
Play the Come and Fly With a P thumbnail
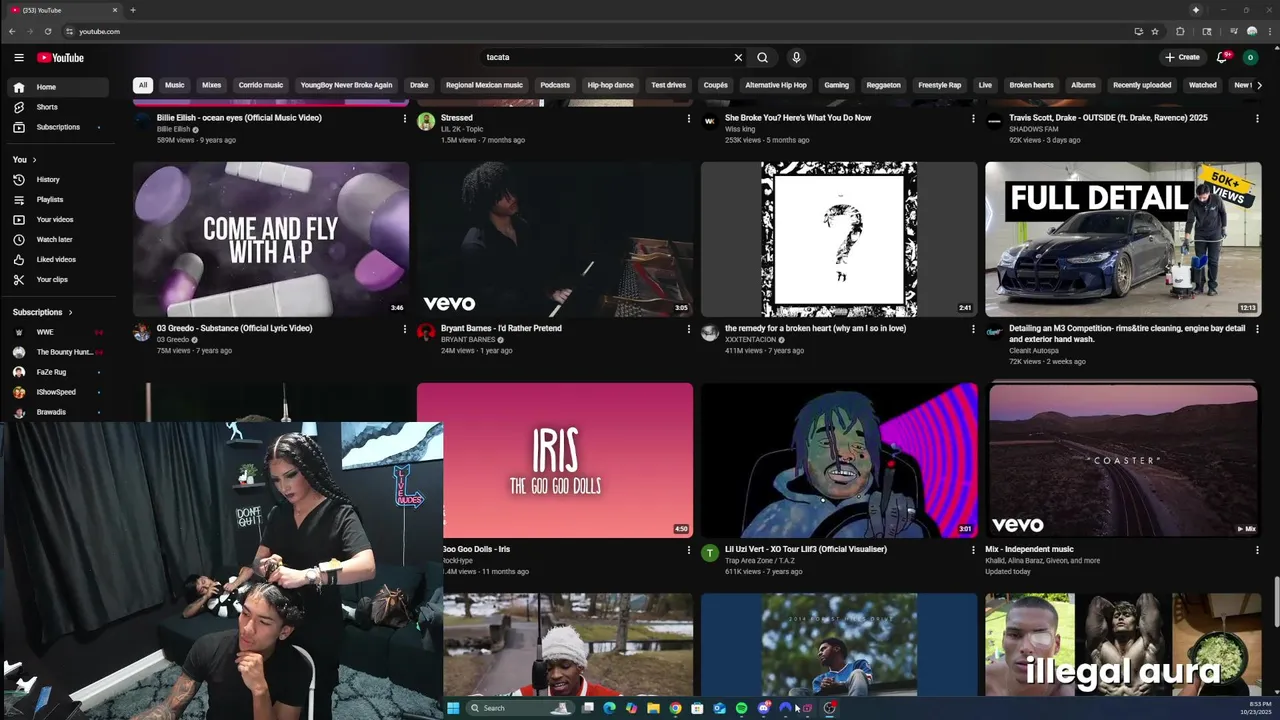pyautogui.click(x=271, y=239)
